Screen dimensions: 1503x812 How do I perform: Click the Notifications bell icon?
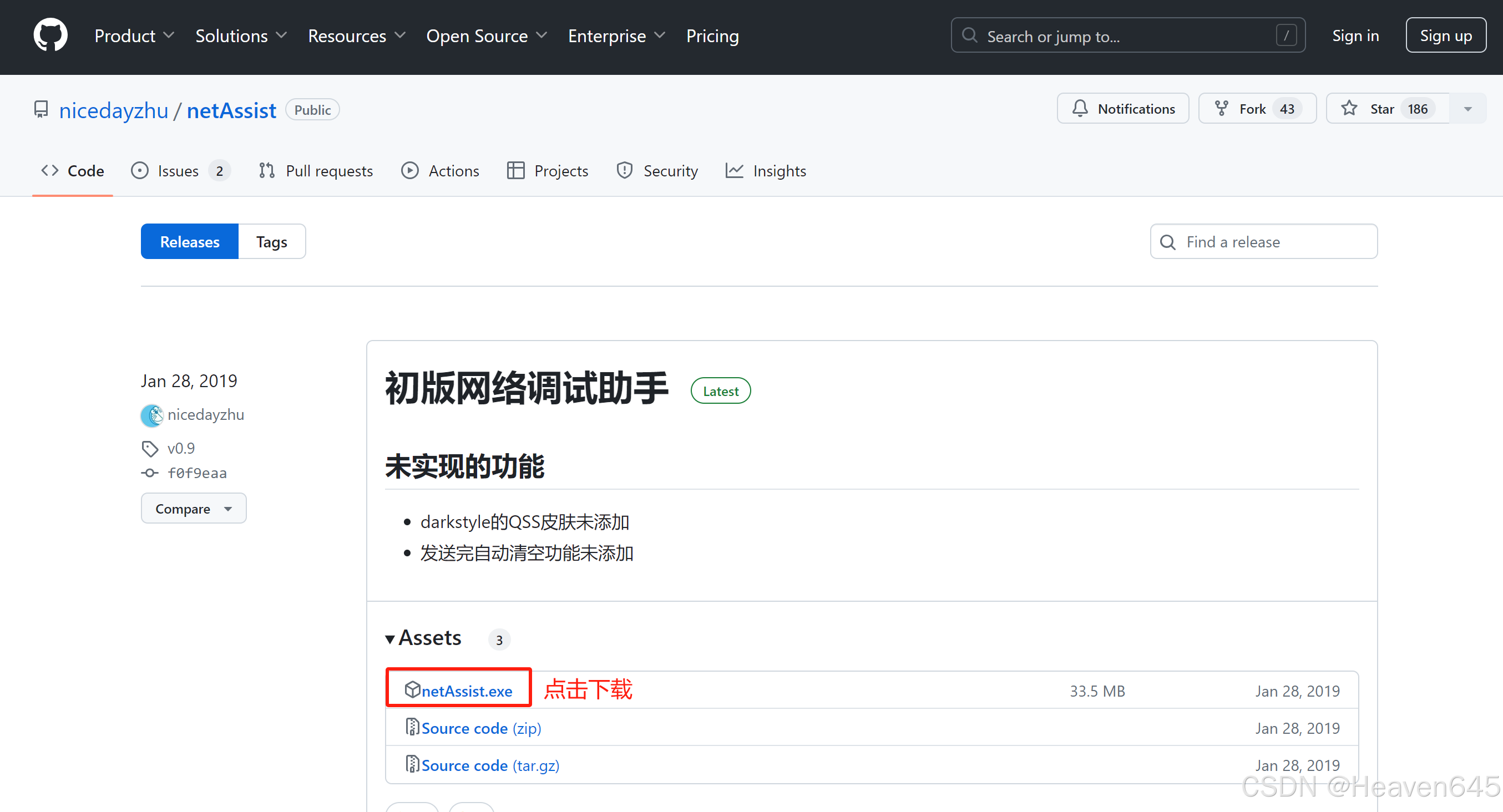(x=1080, y=109)
